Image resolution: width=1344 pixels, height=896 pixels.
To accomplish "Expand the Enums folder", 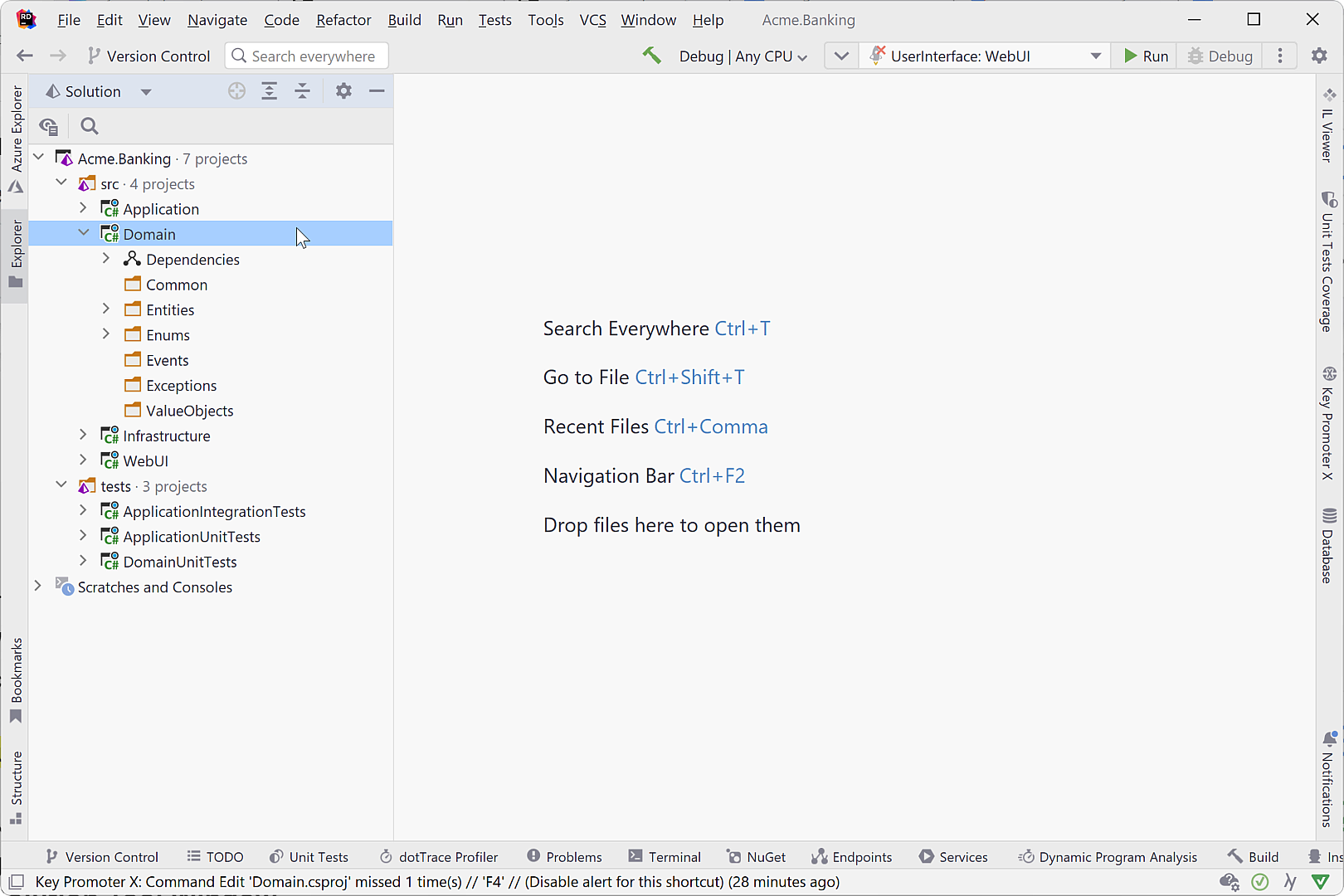I will pos(105,334).
